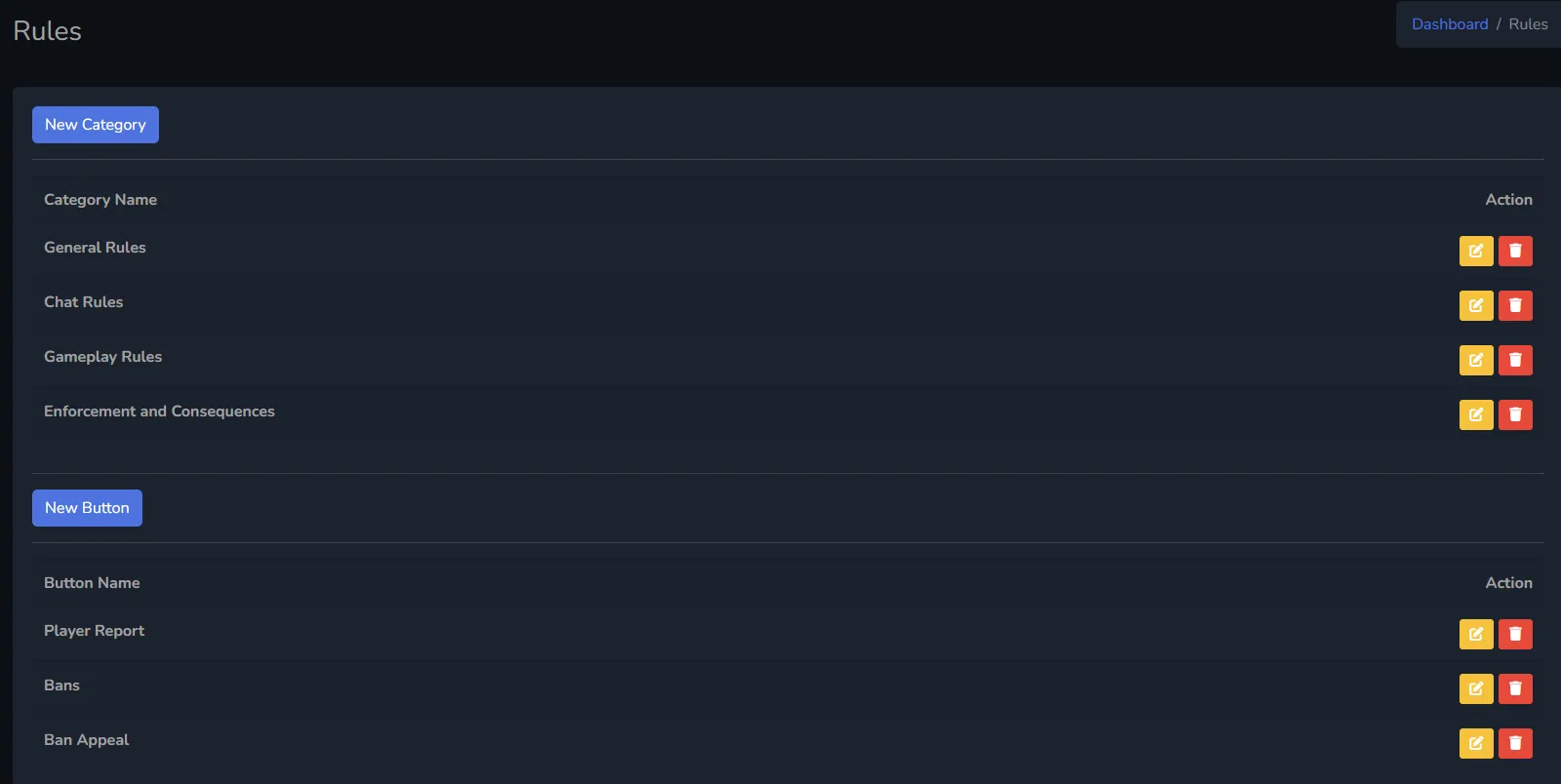Delete the Enforcement and Consequences category
The height and width of the screenshot is (784, 1561).
[x=1515, y=414]
